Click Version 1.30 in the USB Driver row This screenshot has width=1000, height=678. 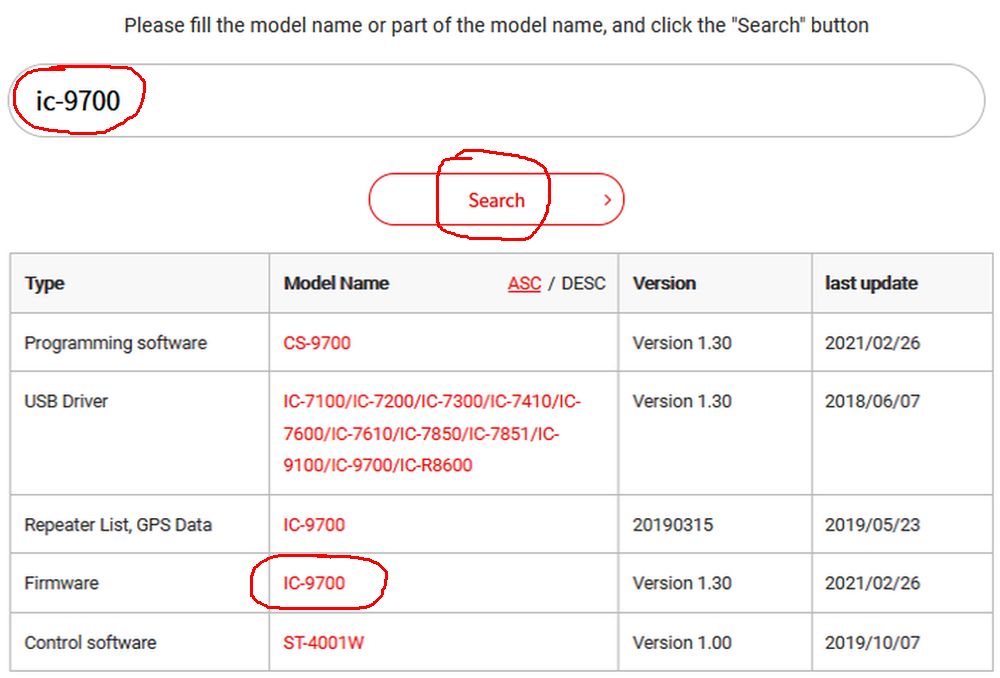click(682, 401)
